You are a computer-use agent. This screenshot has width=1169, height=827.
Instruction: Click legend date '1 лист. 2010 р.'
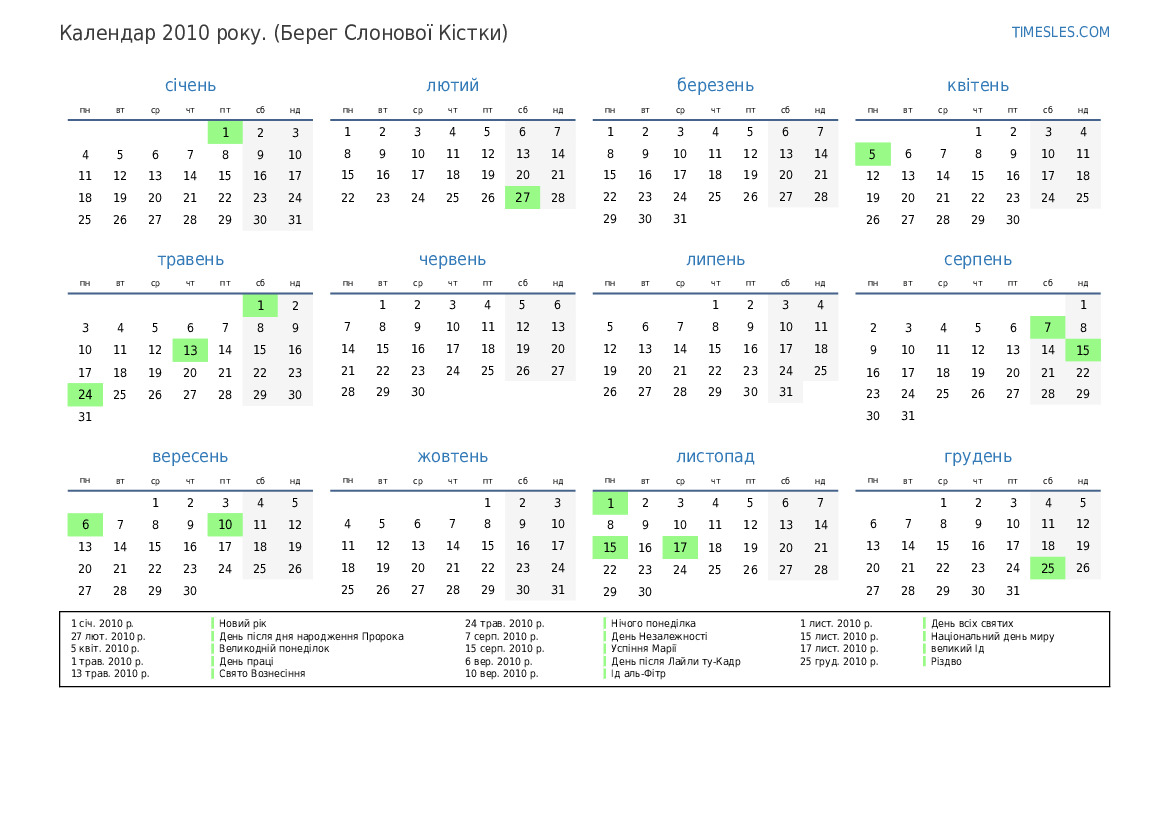click(836, 623)
